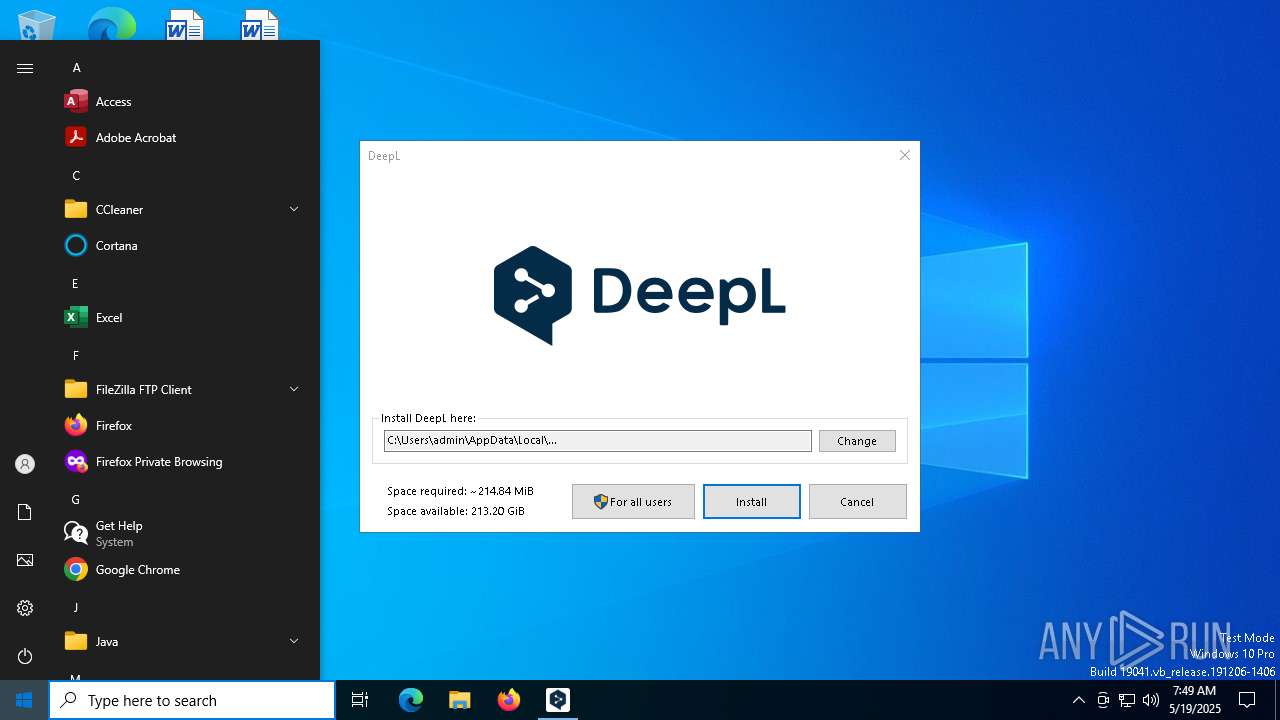1280x720 pixels.
Task: Click the DeepL taskbar icon
Action: click(x=558, y=700)
